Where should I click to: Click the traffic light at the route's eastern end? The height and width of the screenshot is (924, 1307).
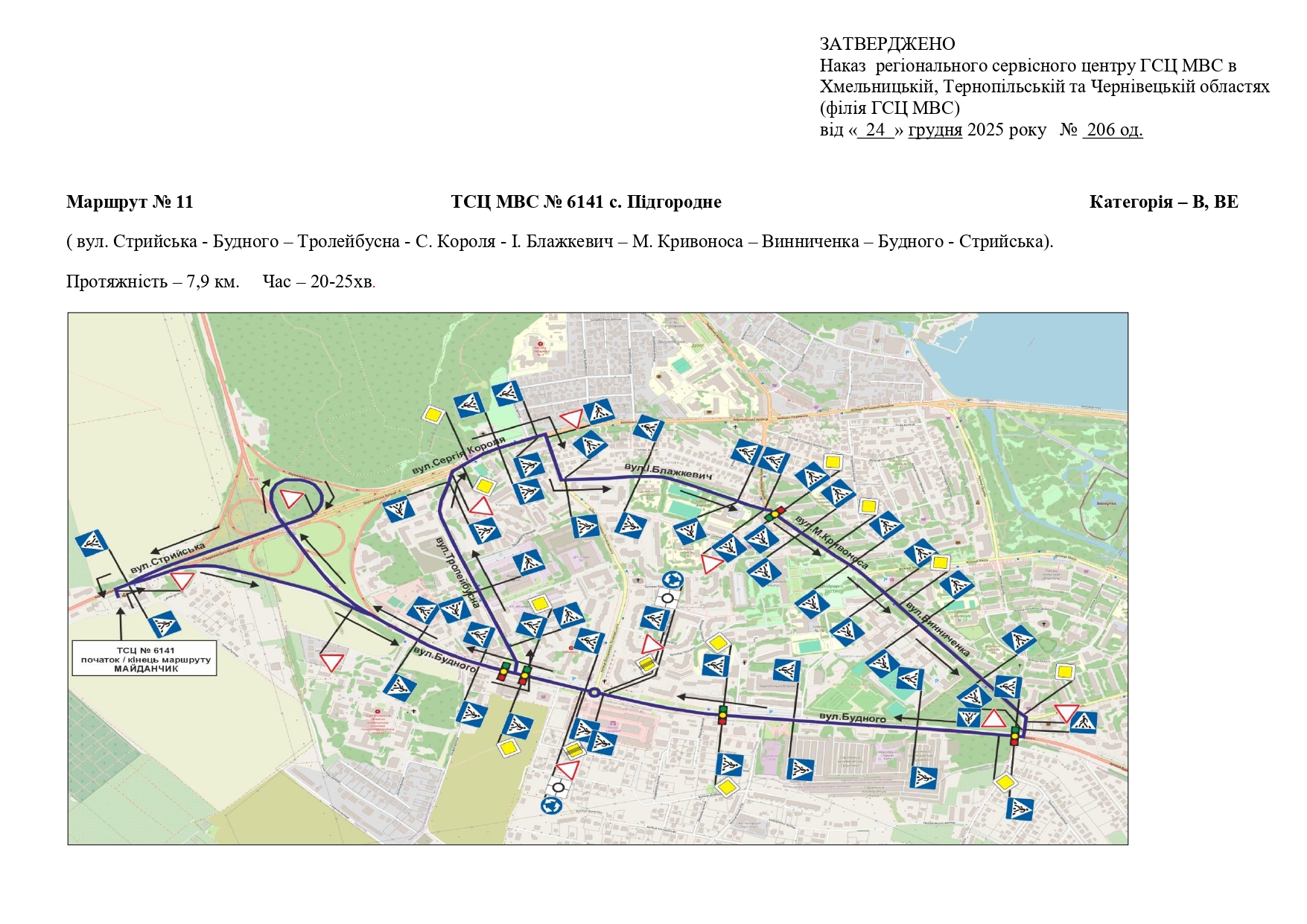click(1014, 736)
